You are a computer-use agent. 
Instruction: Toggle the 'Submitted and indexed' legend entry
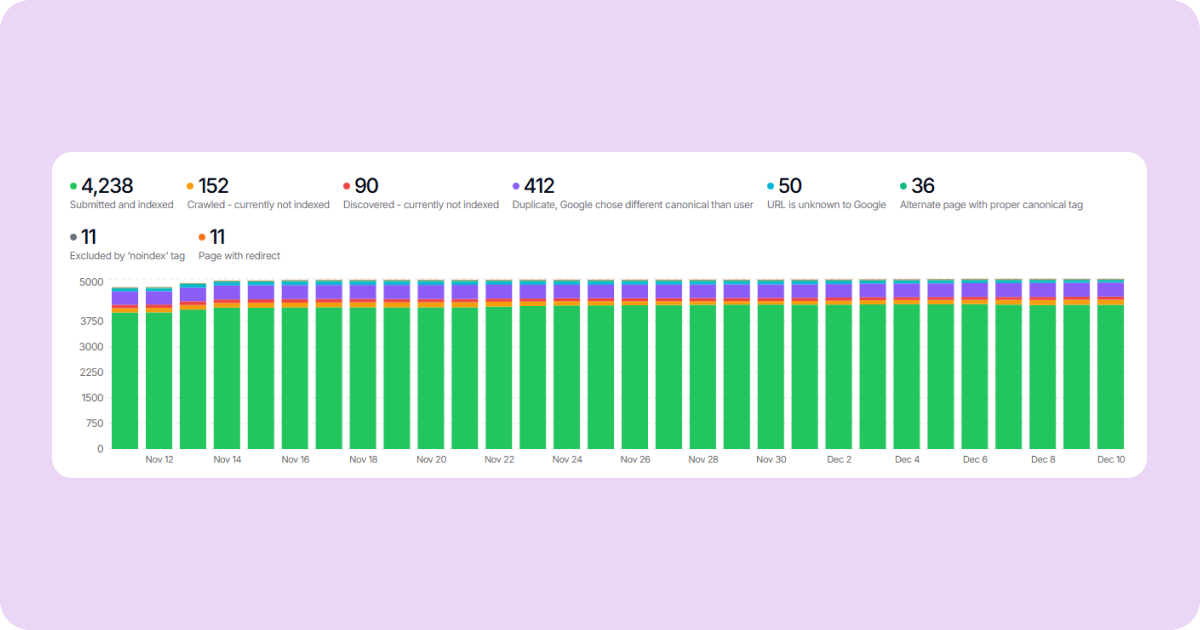(122, 194)
